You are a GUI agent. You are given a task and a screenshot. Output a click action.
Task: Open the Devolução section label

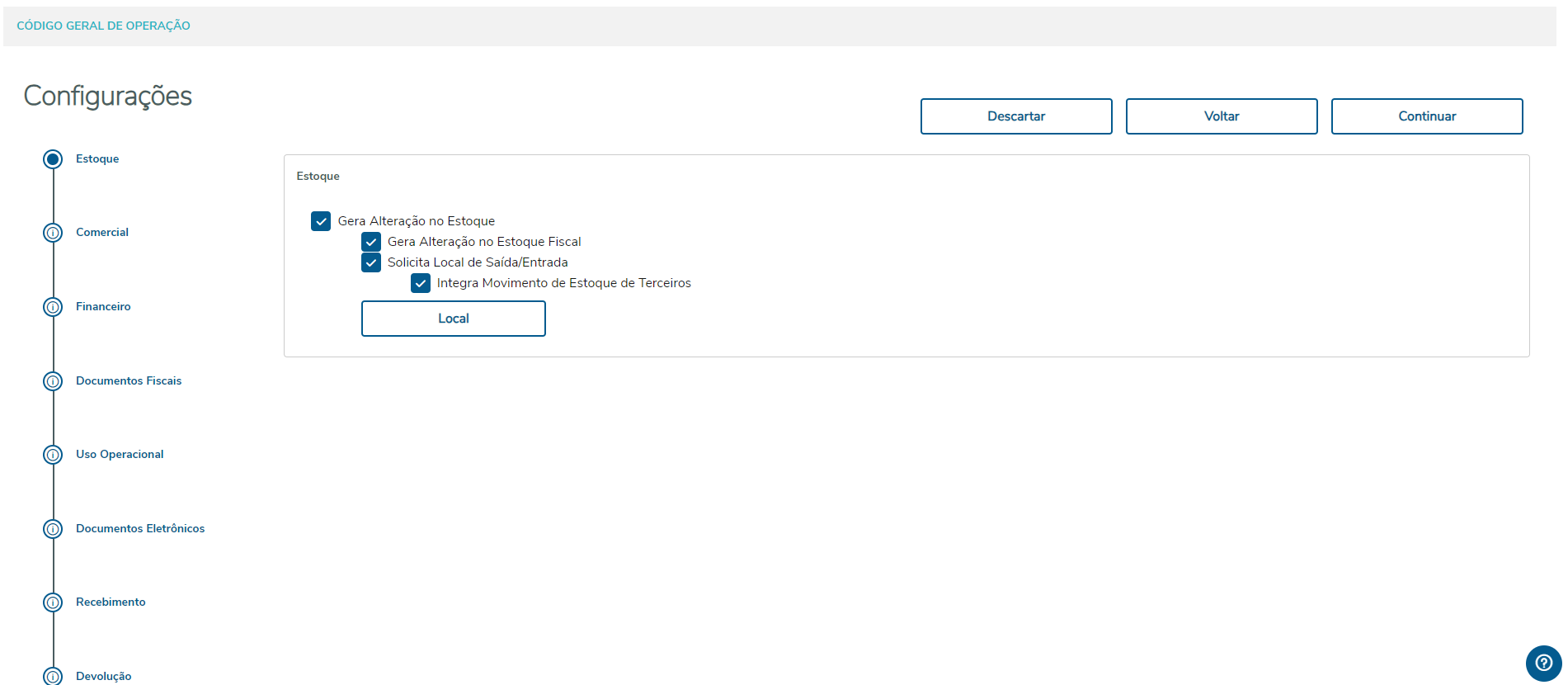[103, 676]
